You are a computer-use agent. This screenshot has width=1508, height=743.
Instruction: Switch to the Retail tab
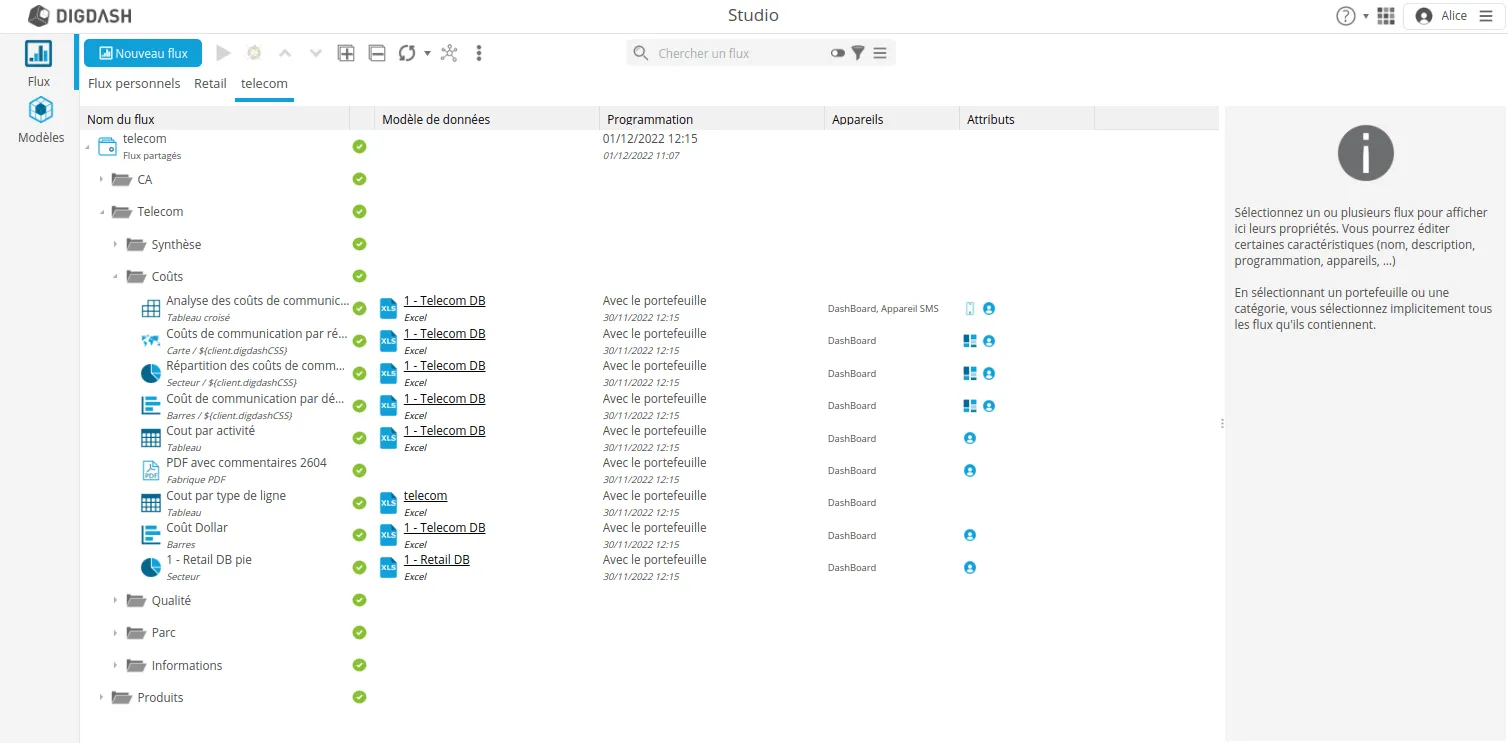point(210,83)
